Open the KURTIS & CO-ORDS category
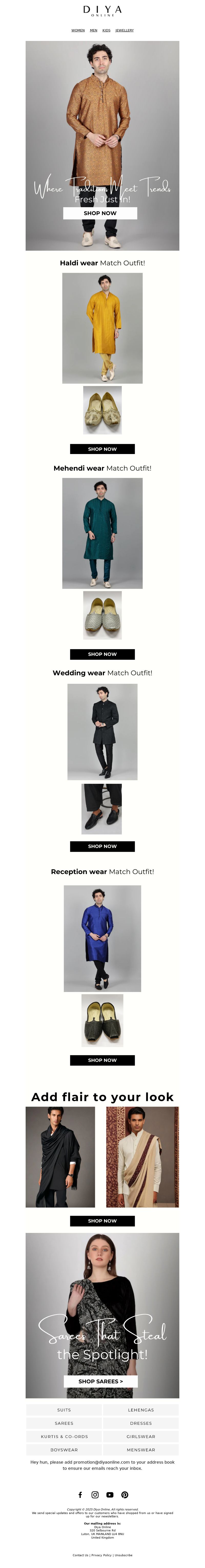Screen dimensions: 205x1568 pos(64,1437)
